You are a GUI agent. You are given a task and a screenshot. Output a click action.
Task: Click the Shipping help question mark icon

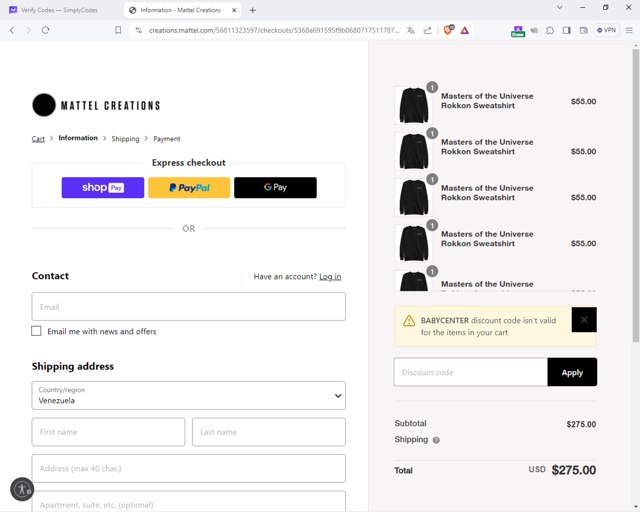[436, 440]
